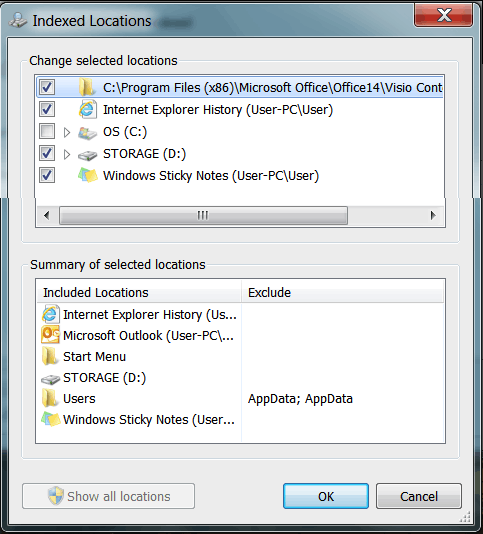Select the STORAGE (D:) label in tree
483x534 pixels.
[x=144, y=154]
